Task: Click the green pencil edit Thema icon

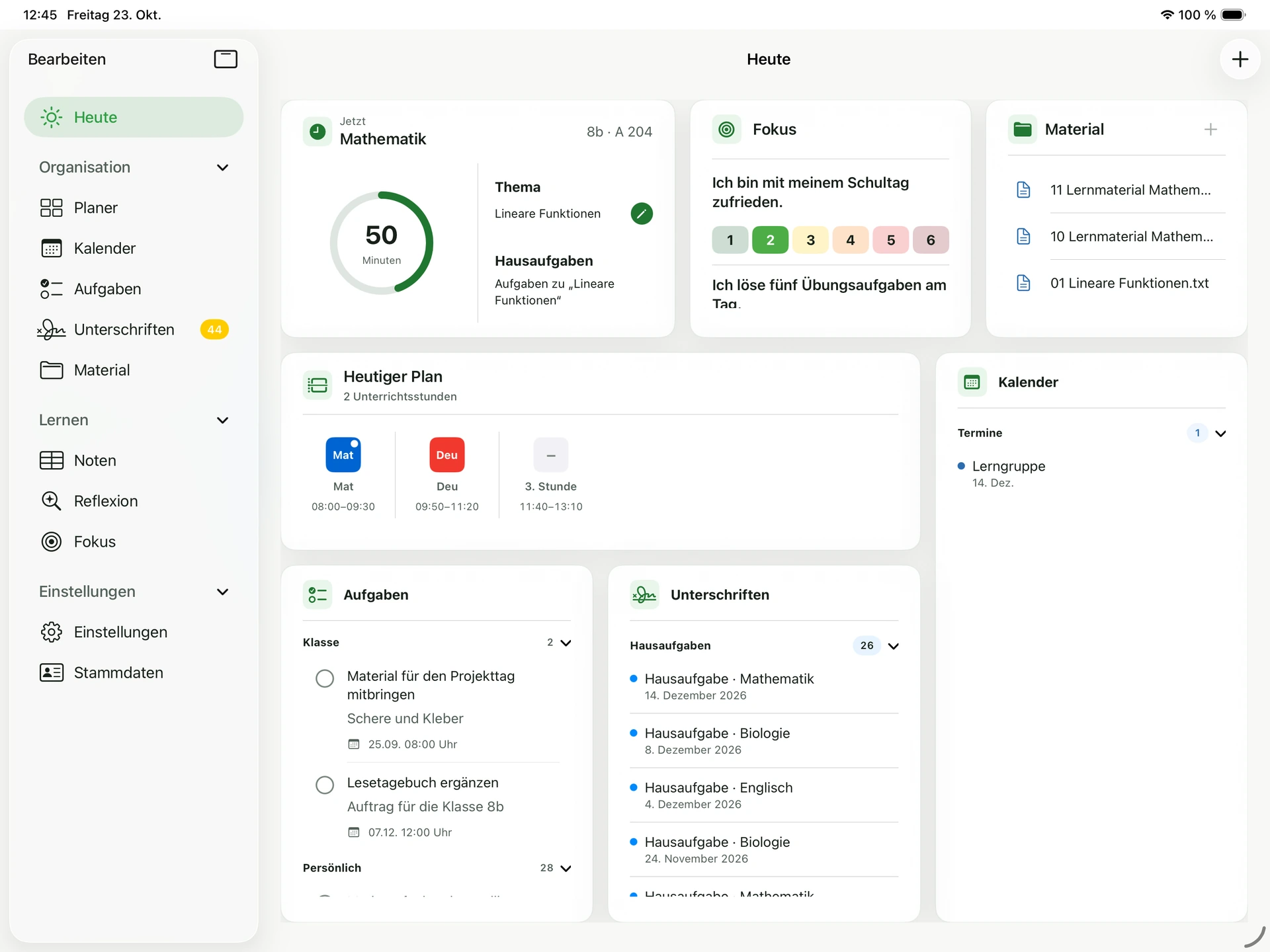Action: click(x=642, y=214)
